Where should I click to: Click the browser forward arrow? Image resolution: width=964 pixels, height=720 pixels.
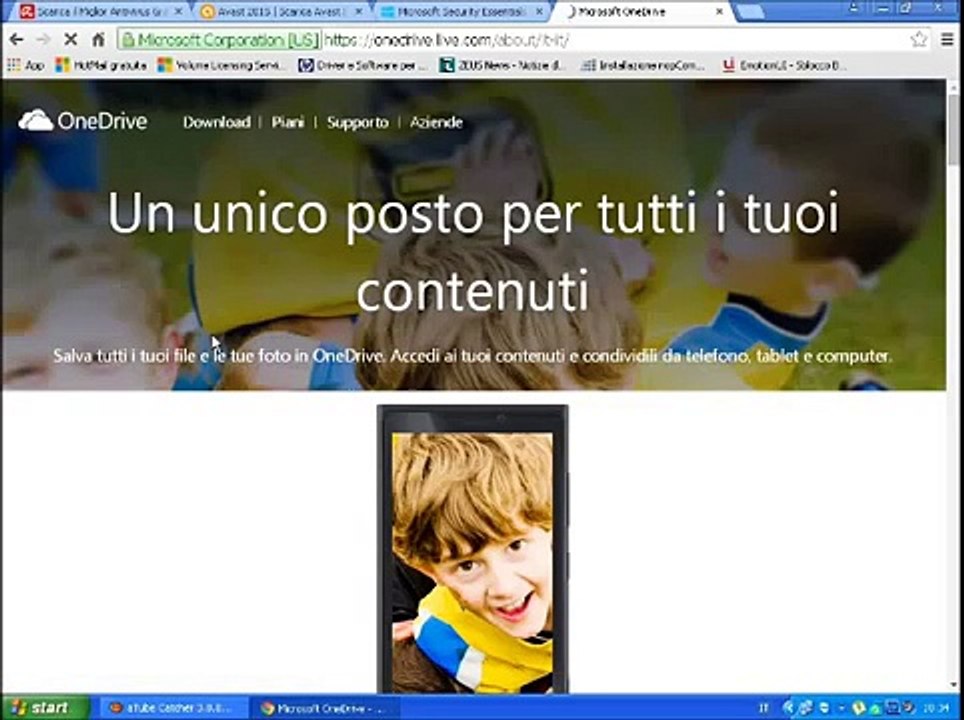[43, 40]
